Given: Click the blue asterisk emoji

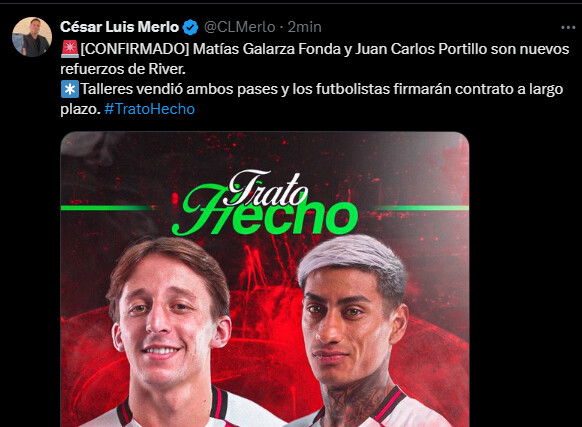Looking at the screenshot, I should [70, 89].
